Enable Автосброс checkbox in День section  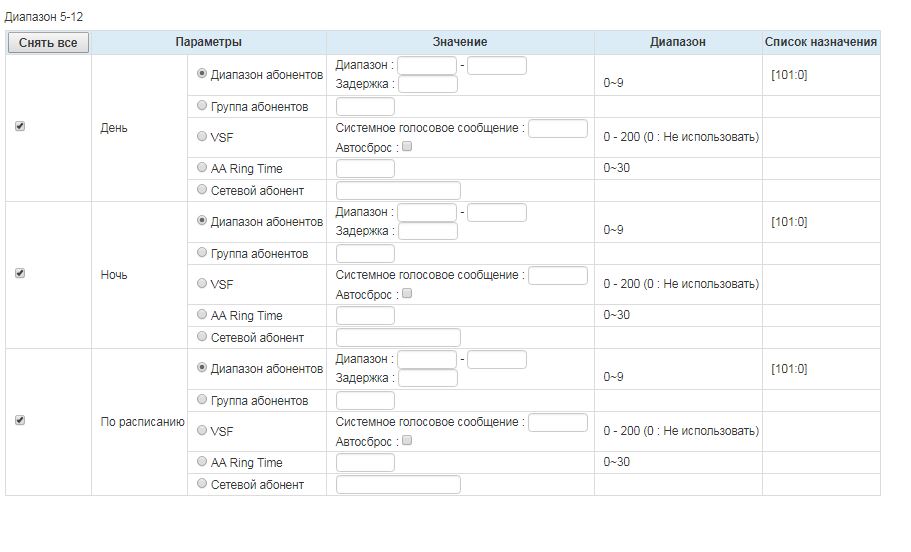pyautogui.click(x=407, y=147)
